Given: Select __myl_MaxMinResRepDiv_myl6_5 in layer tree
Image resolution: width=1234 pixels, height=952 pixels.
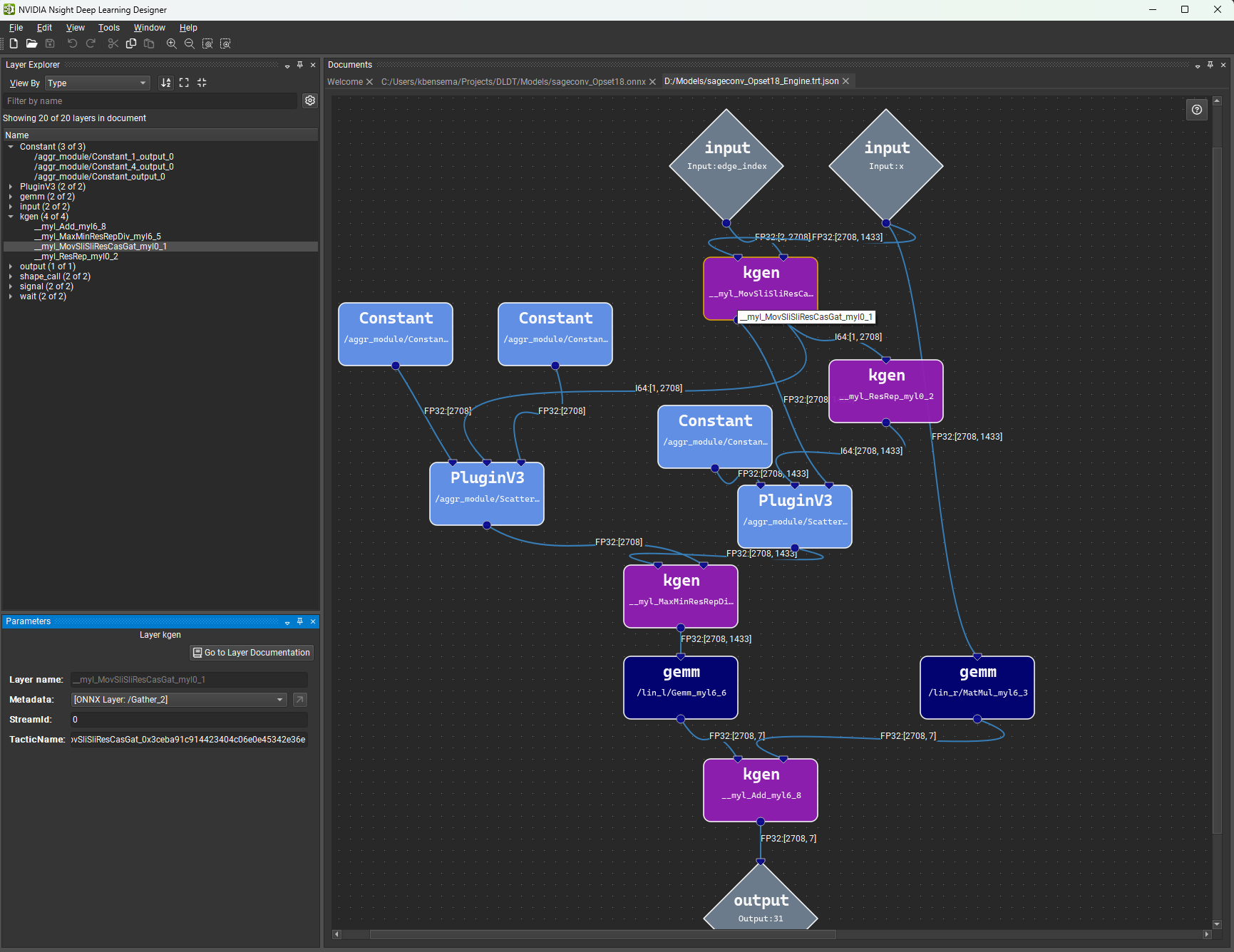Looking at the screenshot, I should coord(98,237).
